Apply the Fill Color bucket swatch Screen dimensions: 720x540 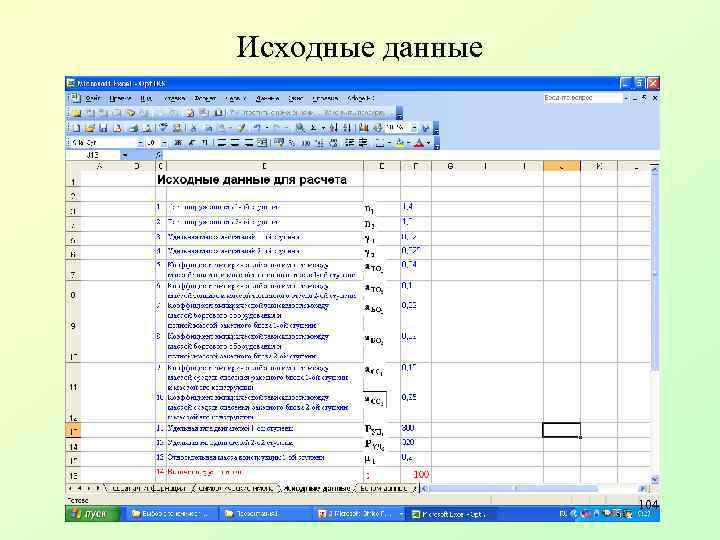[x=400, y=143]
